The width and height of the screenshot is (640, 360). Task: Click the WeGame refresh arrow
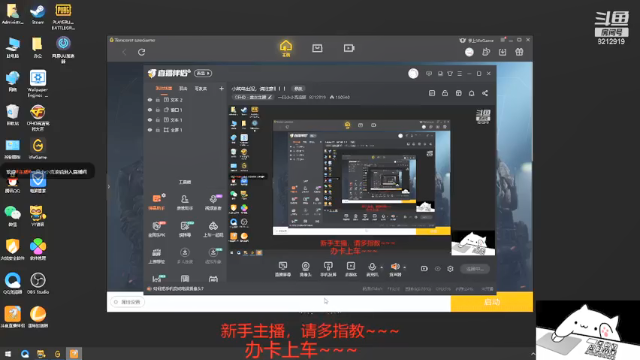click(x=142, y=52)
